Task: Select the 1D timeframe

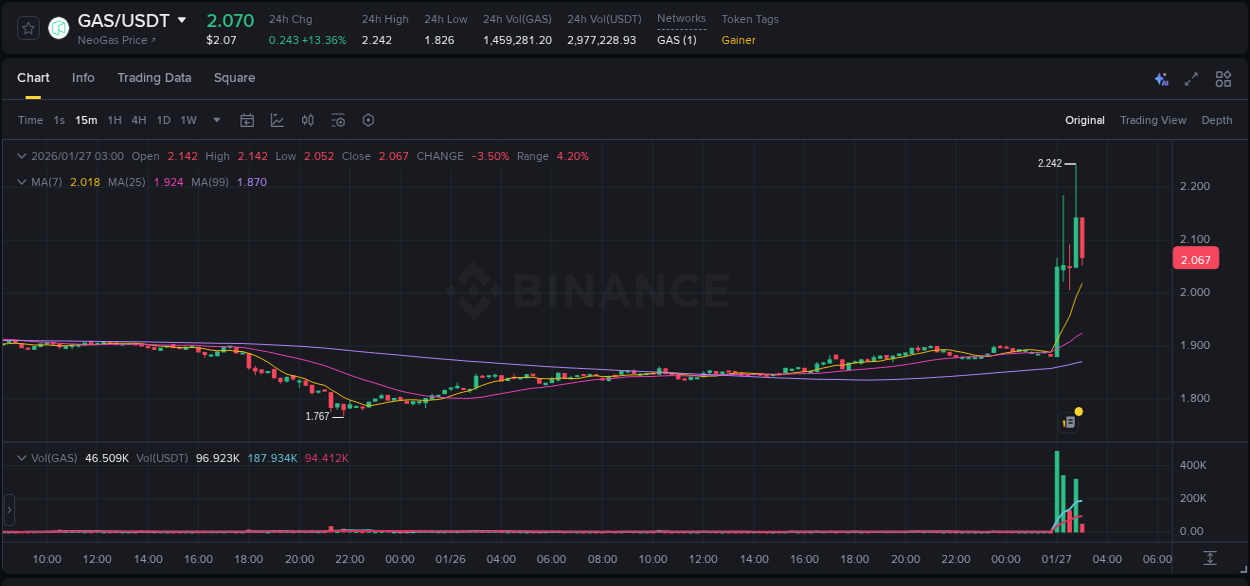Action: 163,120
